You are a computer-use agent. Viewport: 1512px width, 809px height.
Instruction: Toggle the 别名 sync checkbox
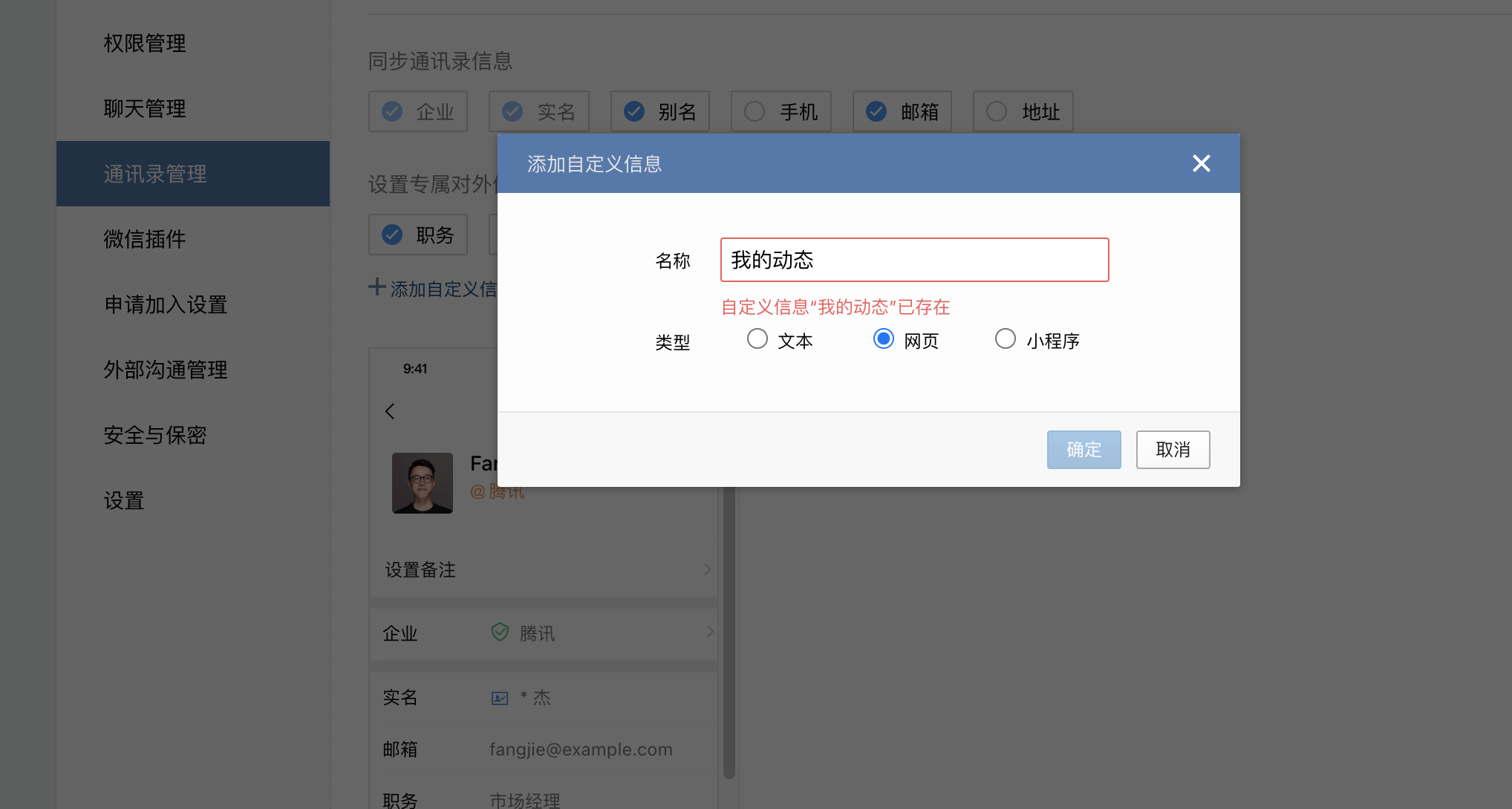pyautogui.click(x=634, y=111)
